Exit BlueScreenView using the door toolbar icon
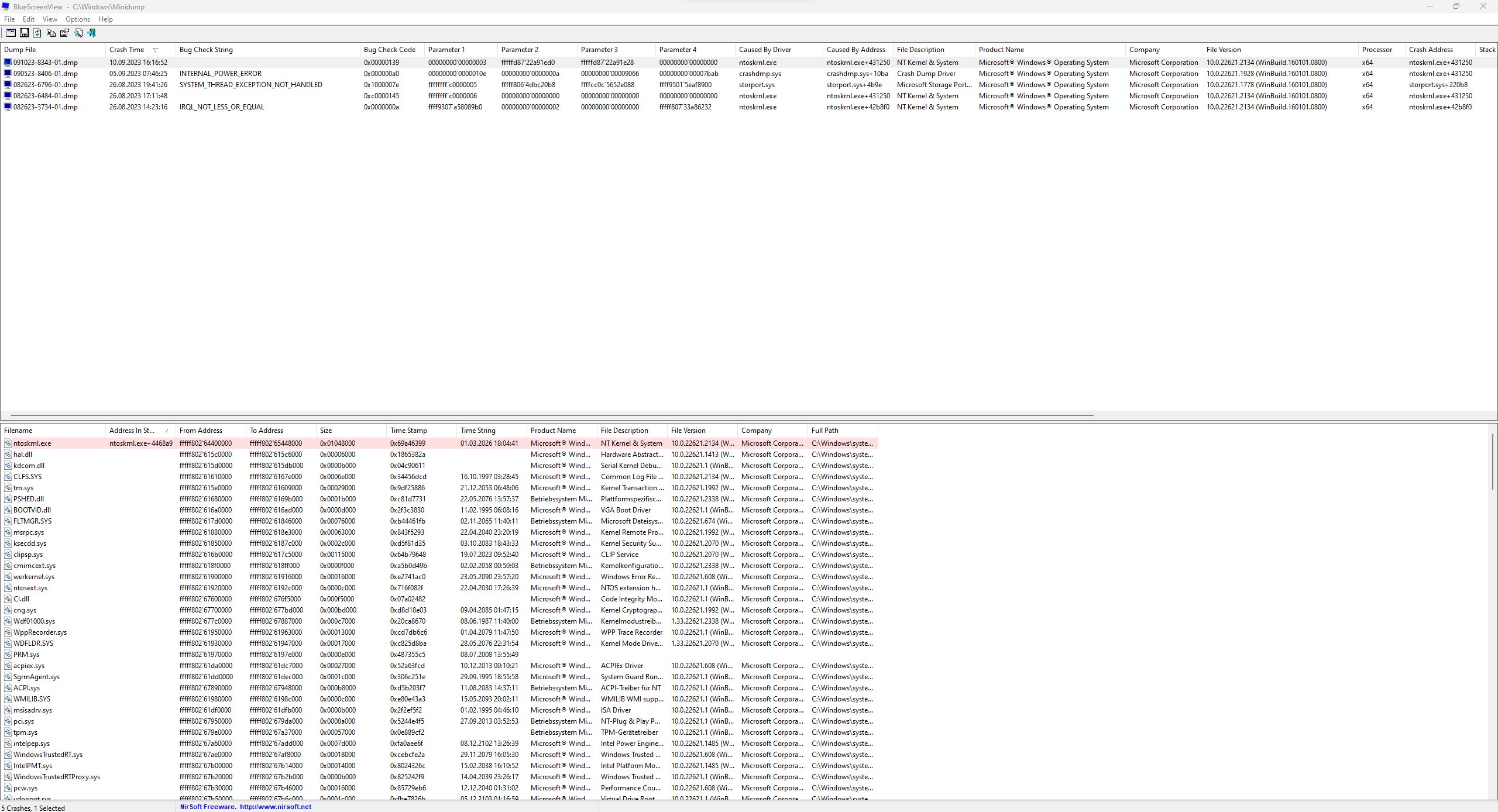The width and height of the screenshot is (1498, 812). click(91, 33)
